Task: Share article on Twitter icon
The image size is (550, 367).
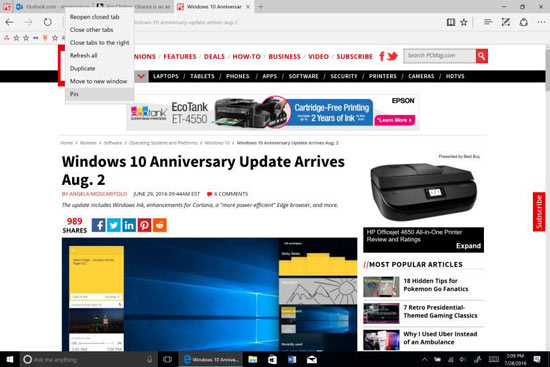Action: [x=114, y=225]
